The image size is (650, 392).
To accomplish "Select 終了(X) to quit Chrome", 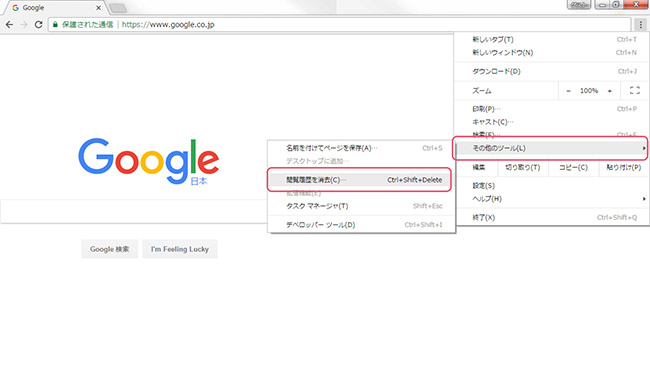I will [552, 218].
